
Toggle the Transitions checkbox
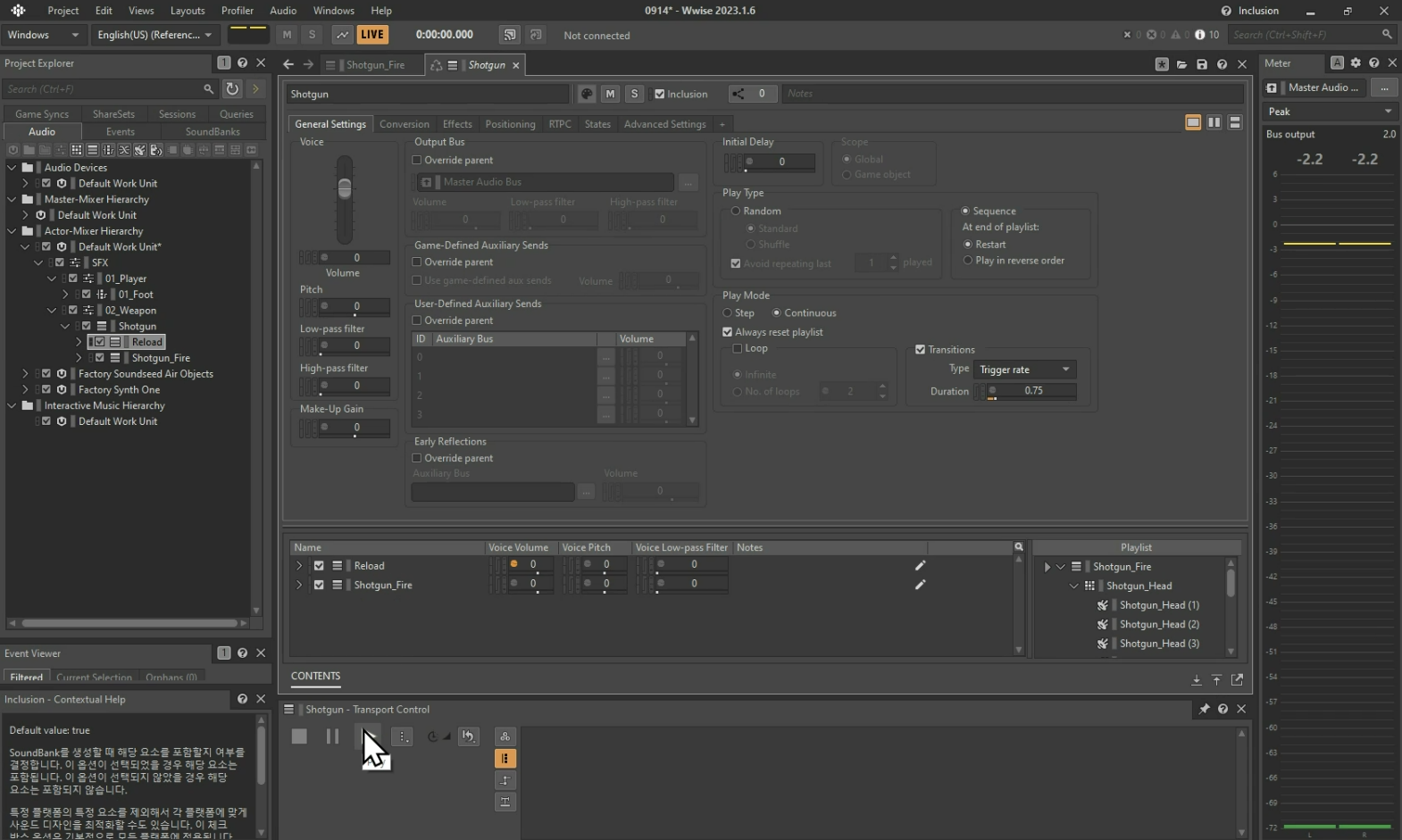click(x=920, y=349)
